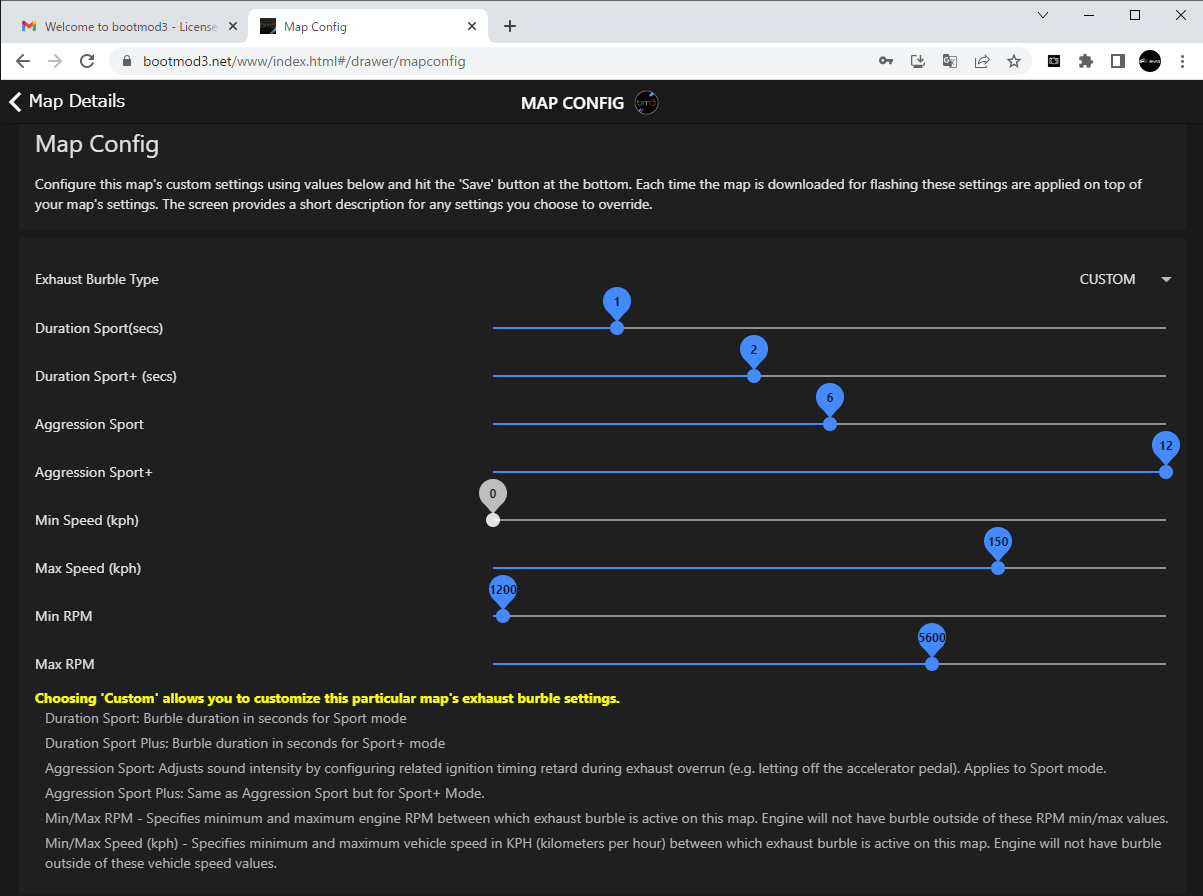Screen dimensions: 1203x896
Task: Click the Max RPM row label
Action: point(65,664)
